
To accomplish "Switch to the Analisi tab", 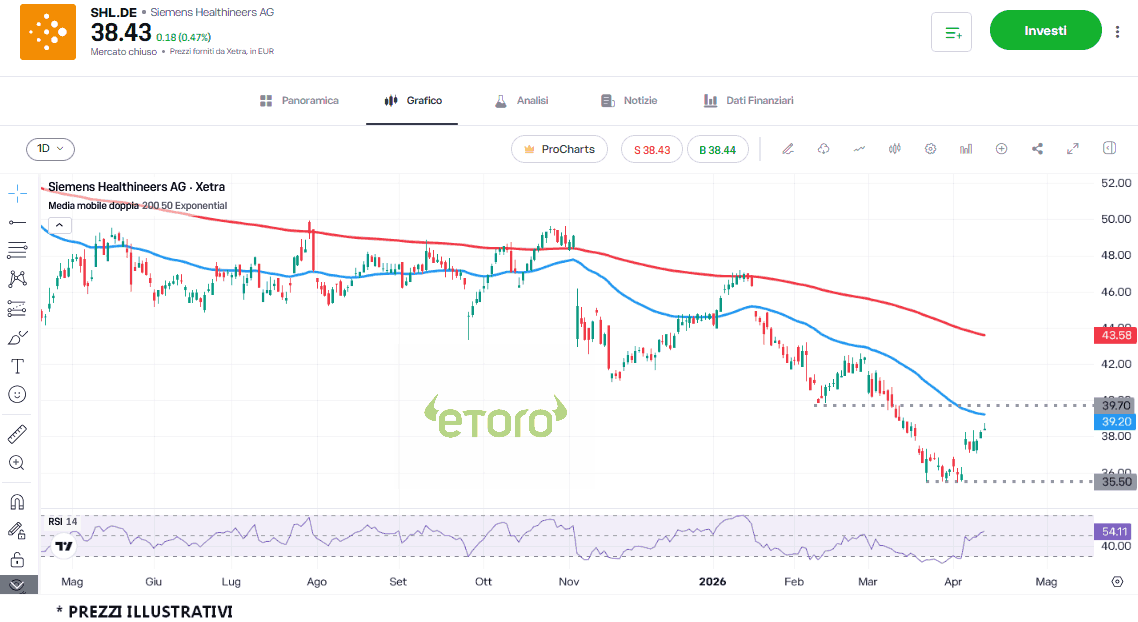I will pos(521,101).
